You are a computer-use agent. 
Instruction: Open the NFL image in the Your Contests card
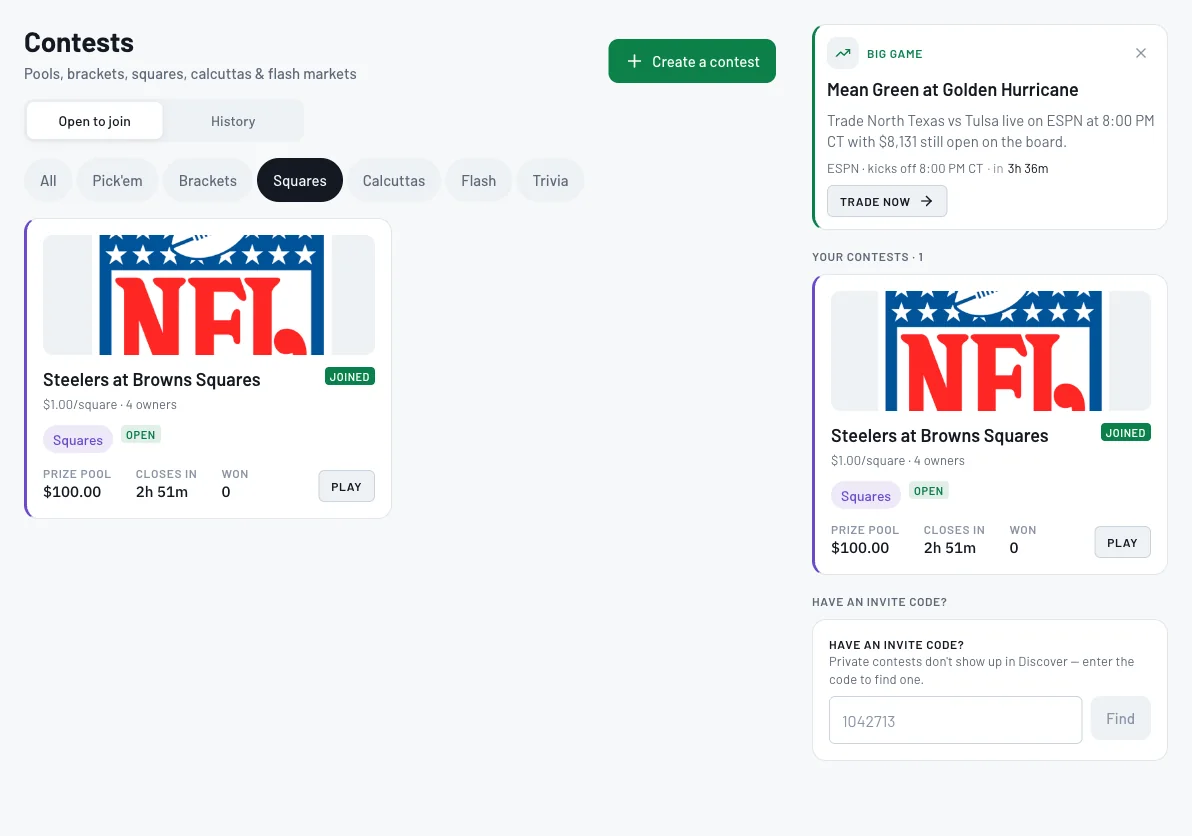coord(991,351)
